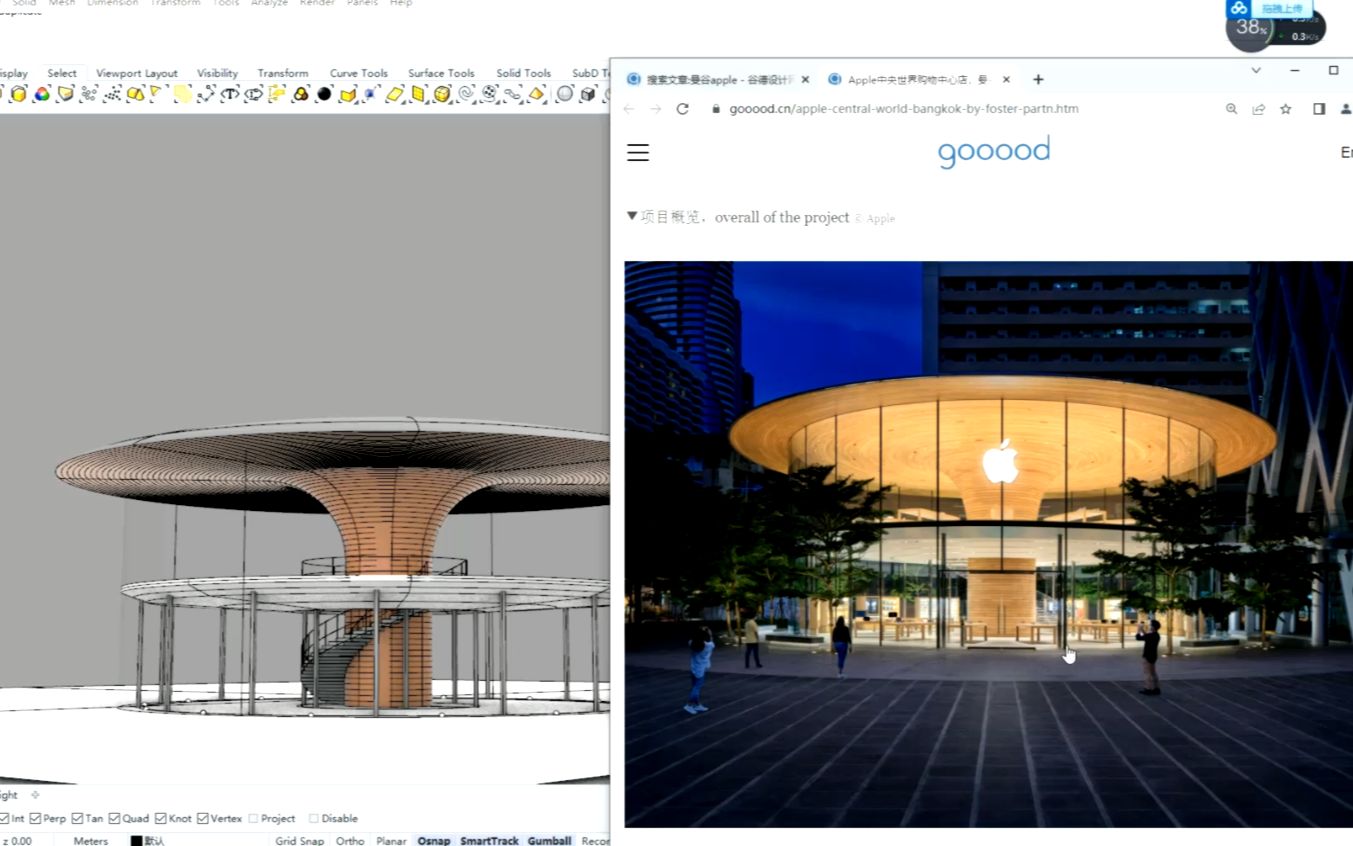The width and height of the screenshot is (1353, 846).
Task: Bookmark this page with the star icon
Action: pos(1286,109)
